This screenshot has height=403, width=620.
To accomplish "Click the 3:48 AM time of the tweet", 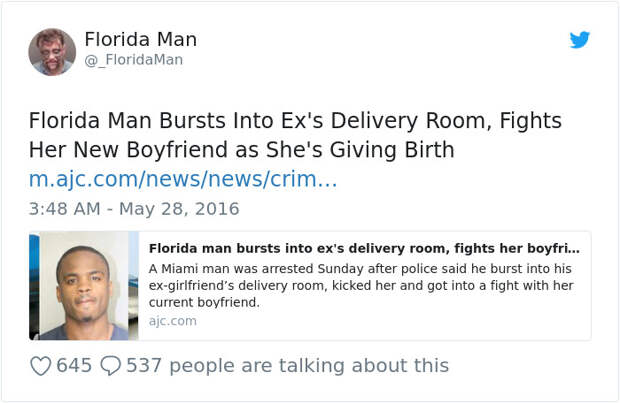I will click(x=66, y=209).
